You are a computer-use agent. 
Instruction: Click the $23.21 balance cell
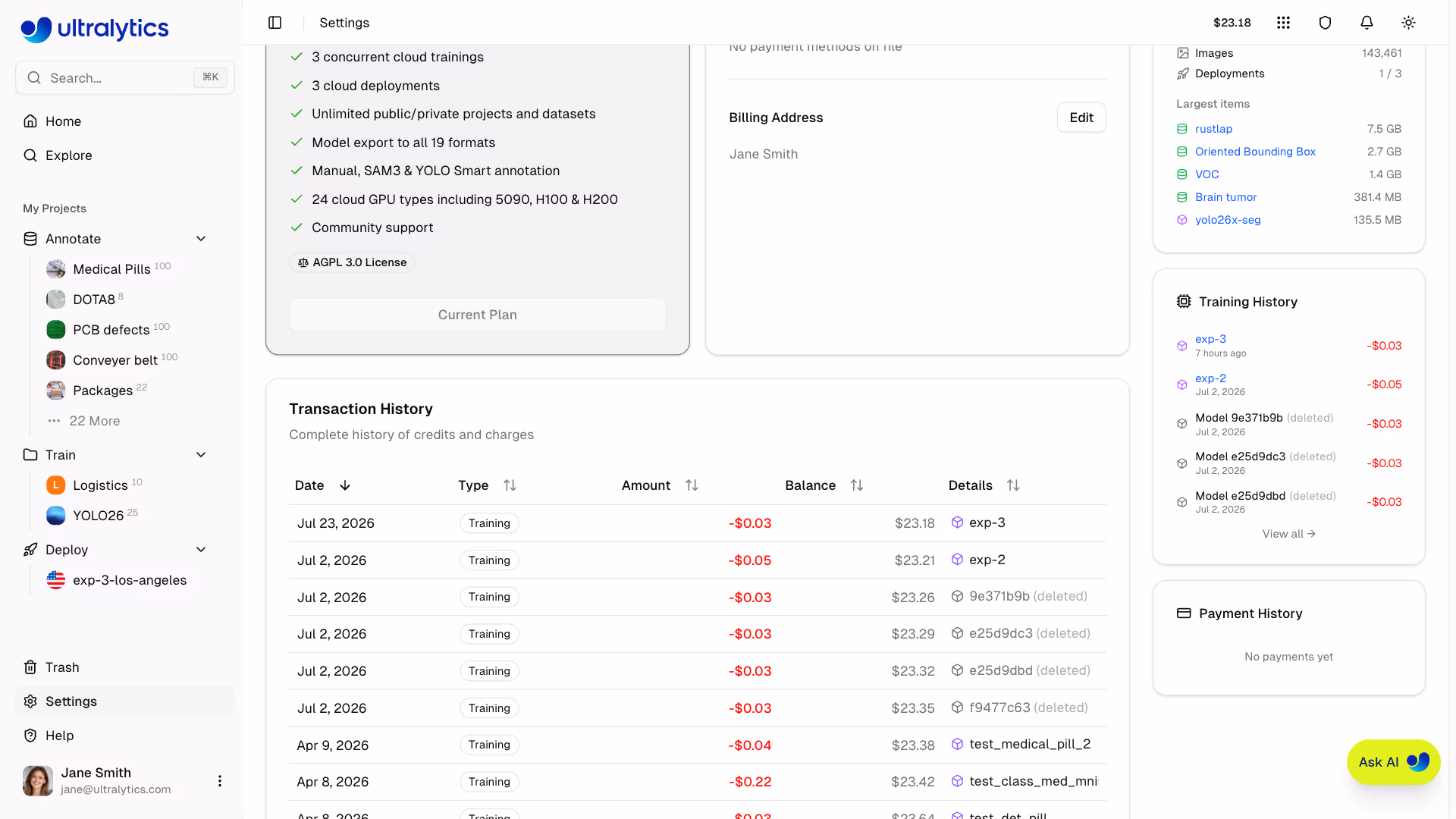click(915, 560)
